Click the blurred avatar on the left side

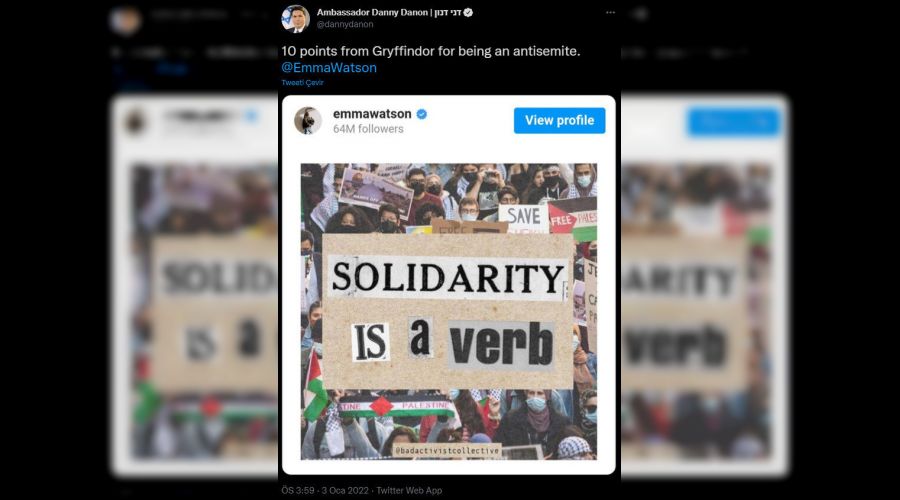pyautogui.click(x=125, y=20)
